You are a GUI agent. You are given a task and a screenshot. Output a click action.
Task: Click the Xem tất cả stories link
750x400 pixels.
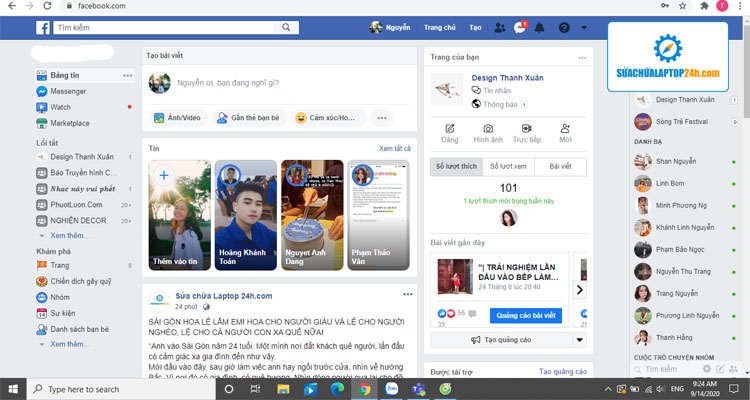(x=395, y=148)
